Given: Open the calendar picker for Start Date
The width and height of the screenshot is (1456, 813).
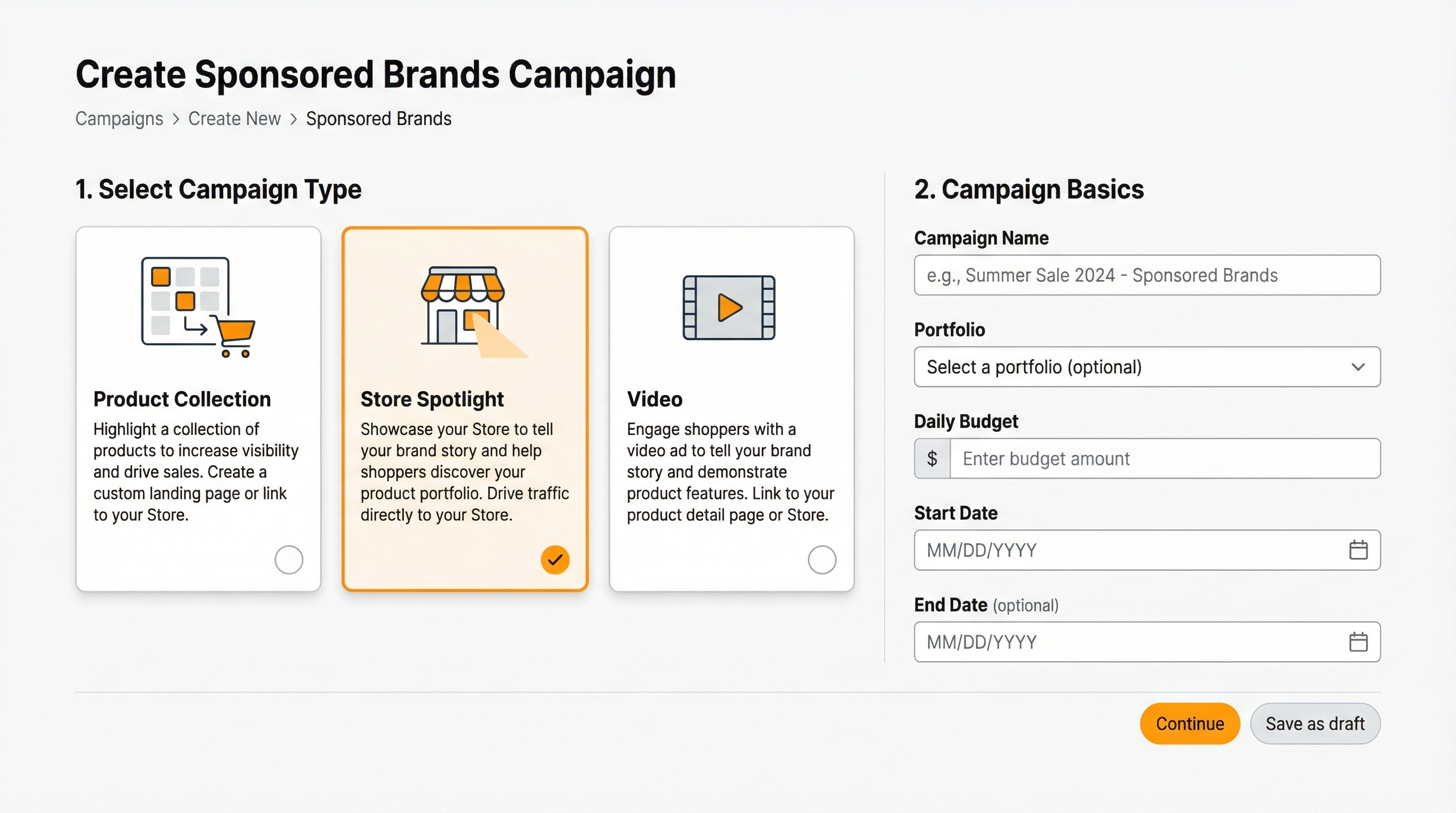Looking at the screenshot, I should coord(1358,550).
